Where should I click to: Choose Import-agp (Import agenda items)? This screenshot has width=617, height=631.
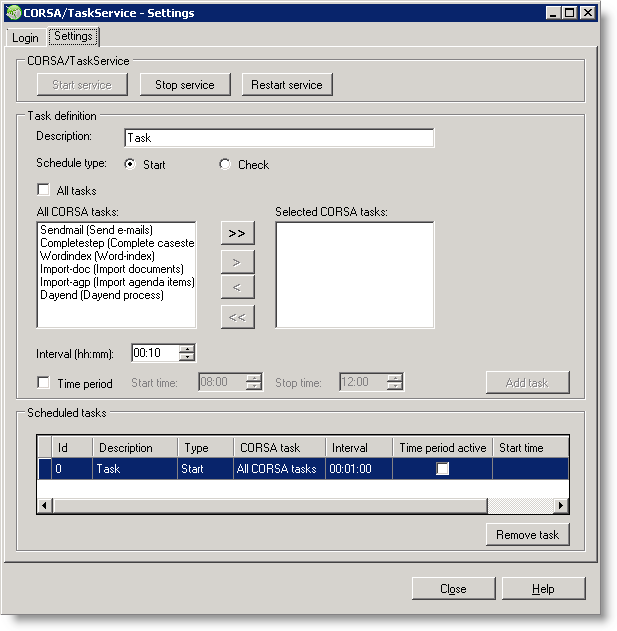click(117, 282)
